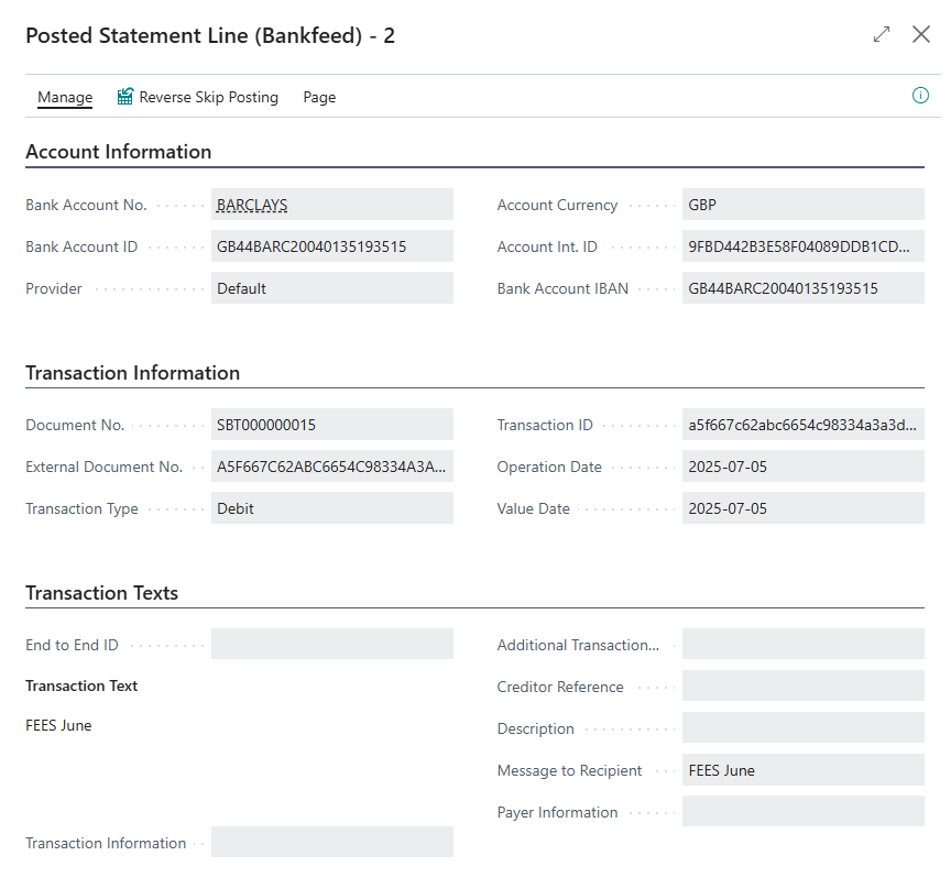Viewport: 946px width, 874px height.
Task: Expand the dialog with the double-arrow icon
Action: (x=881, y=34)
